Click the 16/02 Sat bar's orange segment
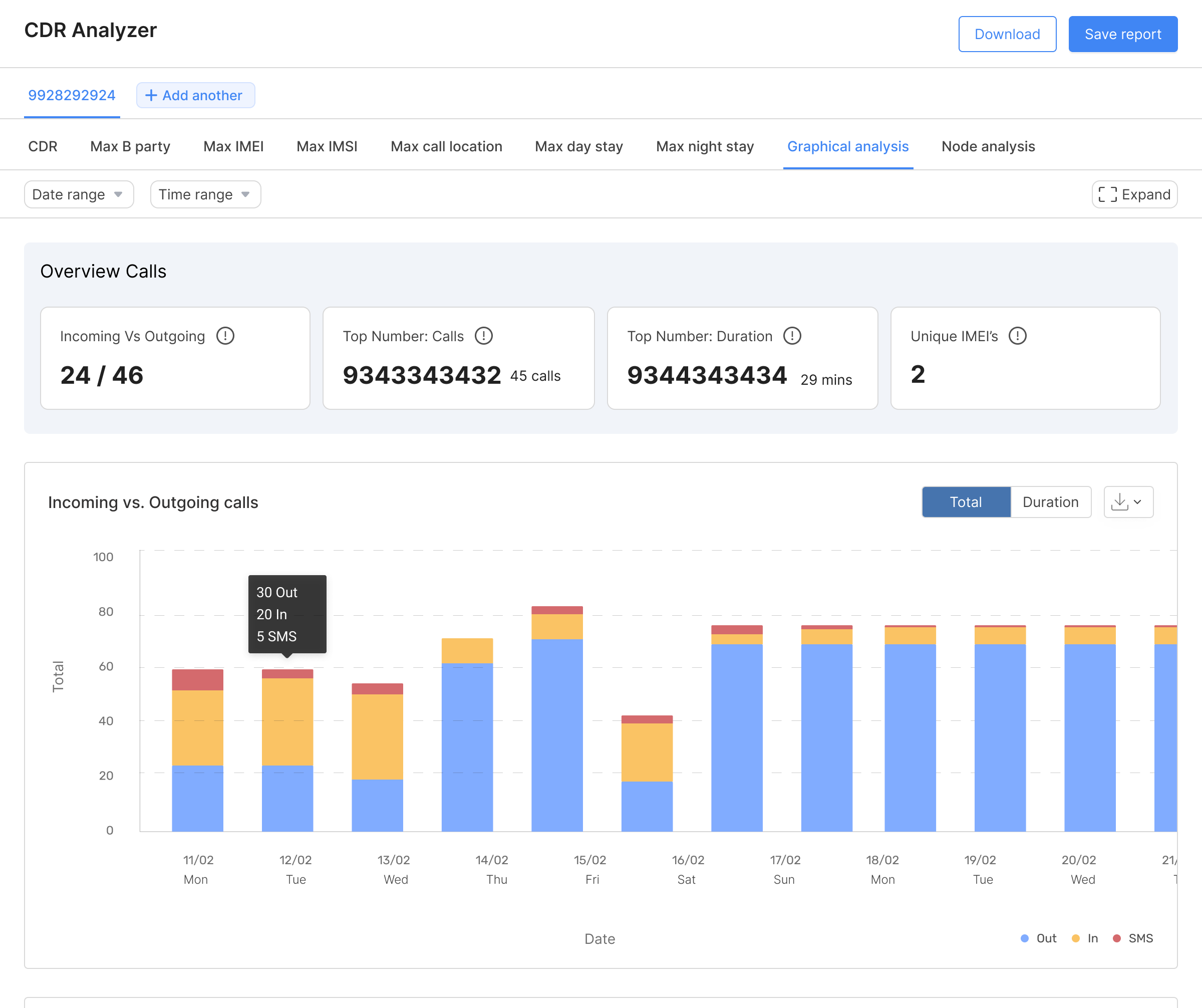Viewport: 1202px width, 1008px height. tap(647, 752)
